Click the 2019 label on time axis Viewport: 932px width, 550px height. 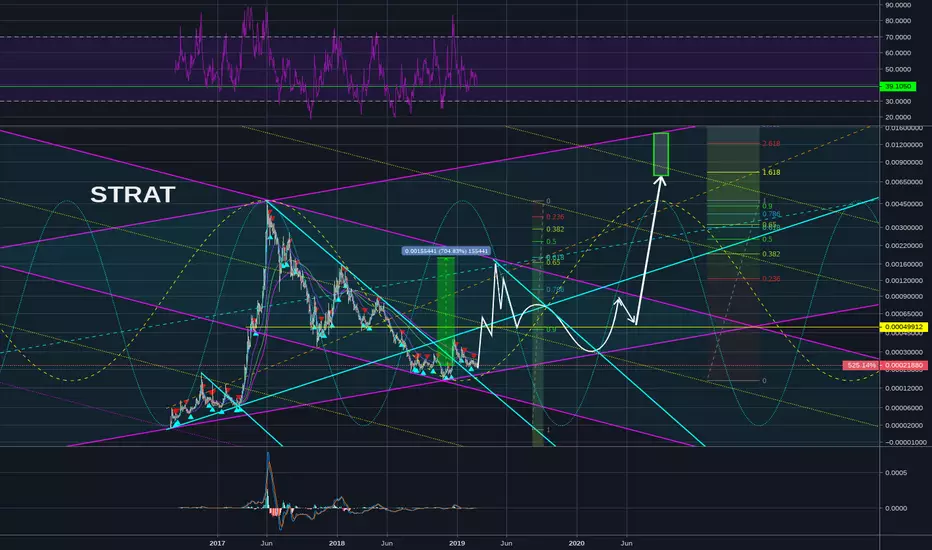(x=456, y=543)
